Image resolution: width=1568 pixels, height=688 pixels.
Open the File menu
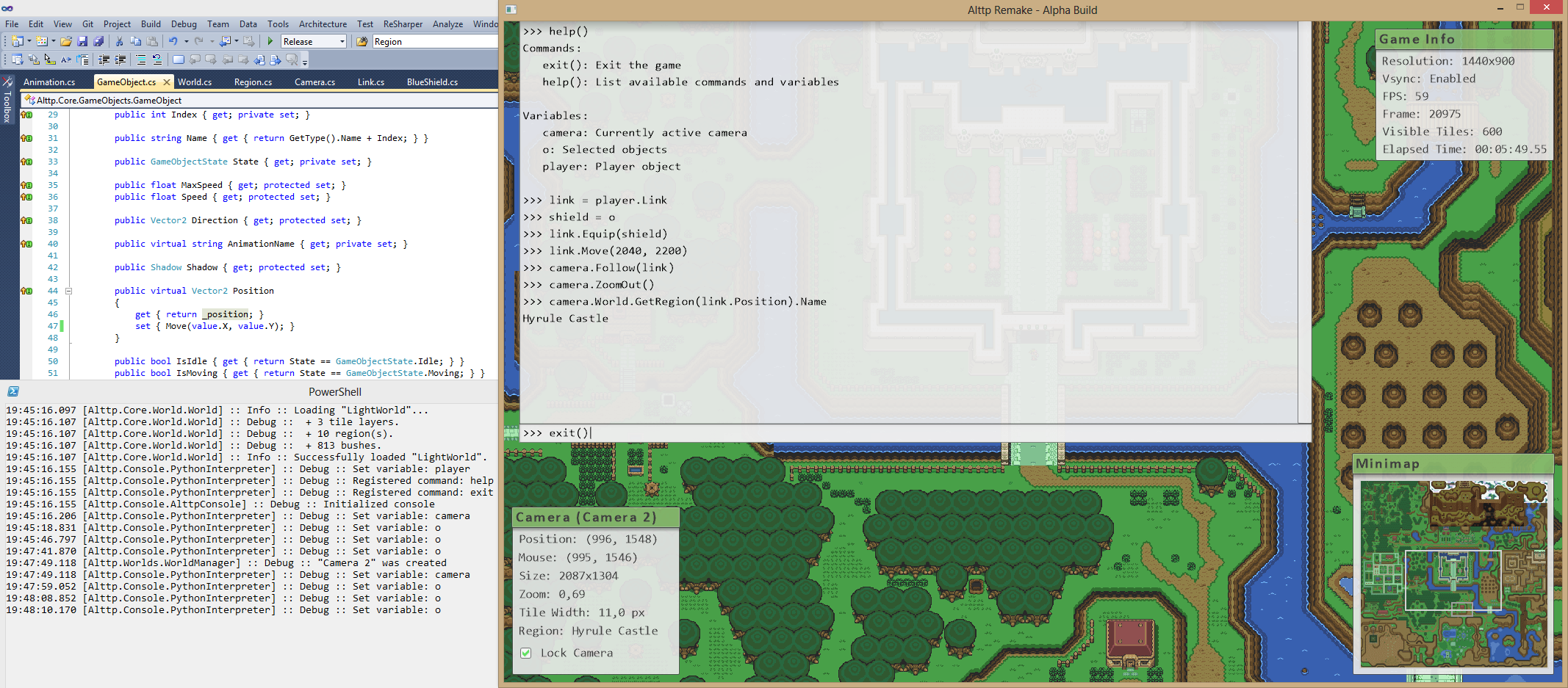tap(12, 24)
